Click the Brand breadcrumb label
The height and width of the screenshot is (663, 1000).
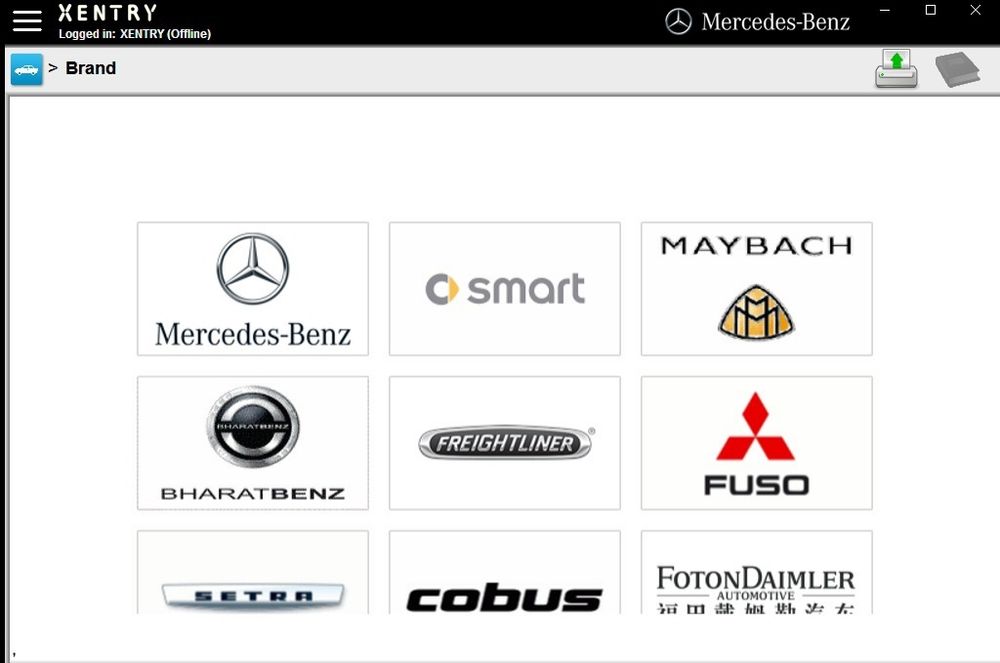91,68
